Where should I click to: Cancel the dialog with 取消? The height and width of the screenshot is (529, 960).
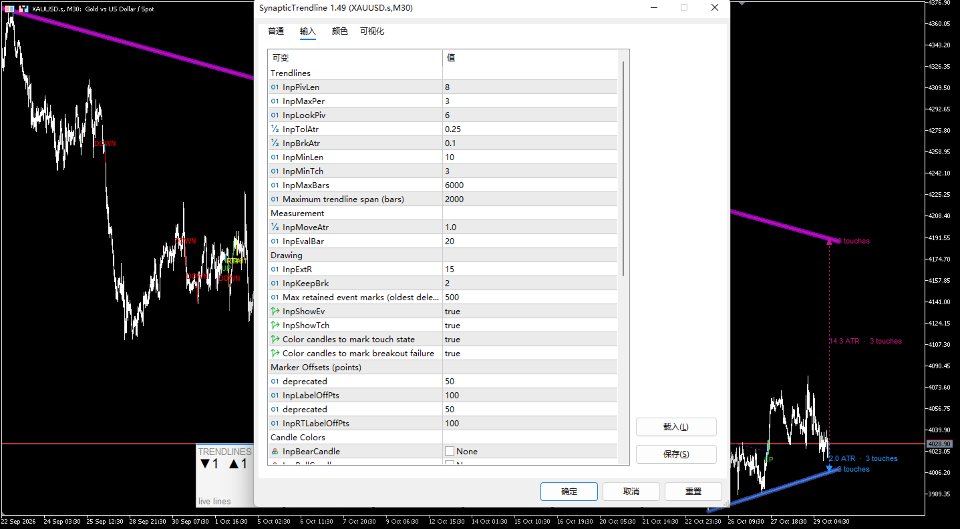point(631,491)
